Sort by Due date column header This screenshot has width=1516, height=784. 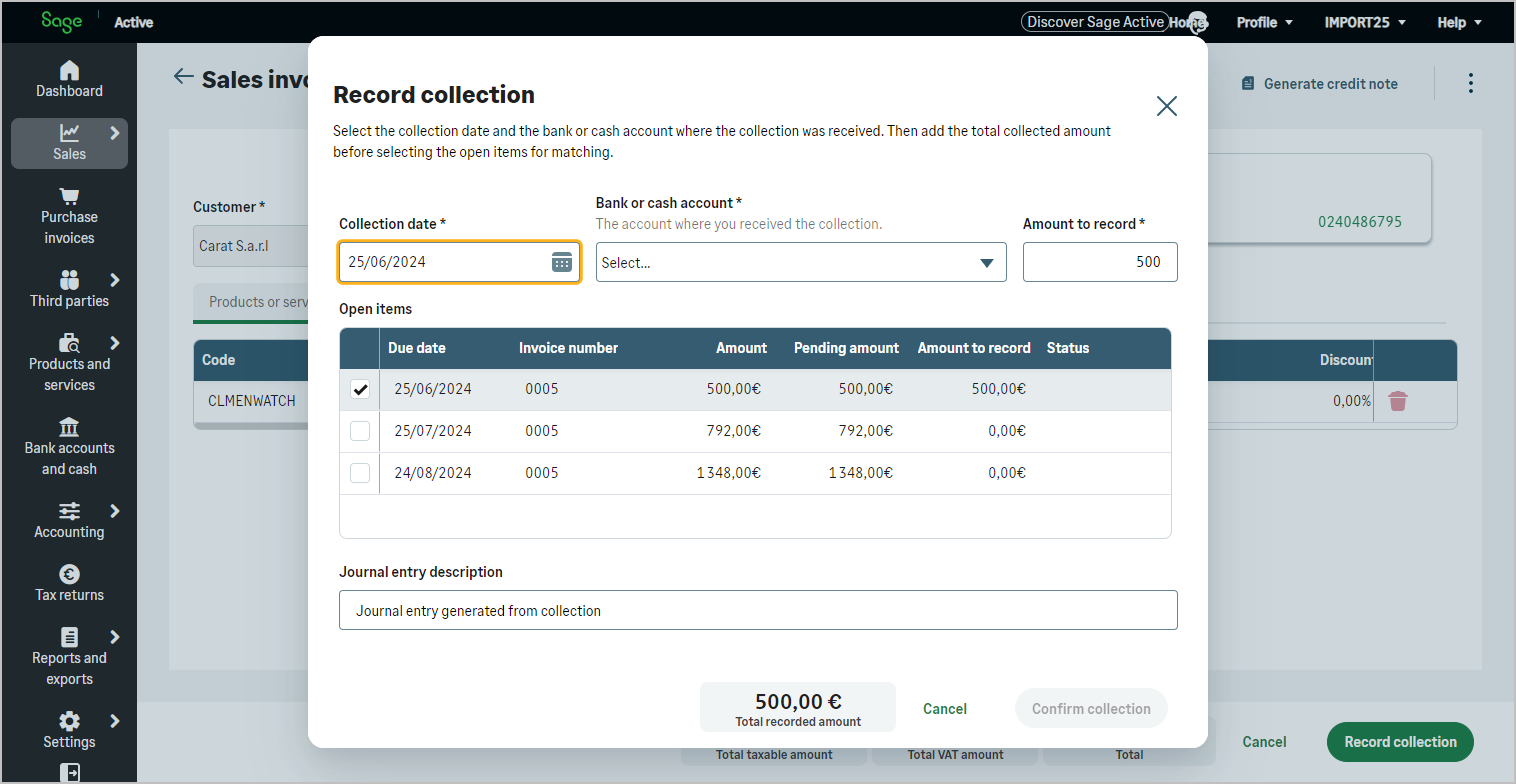(x=417, y=348)
